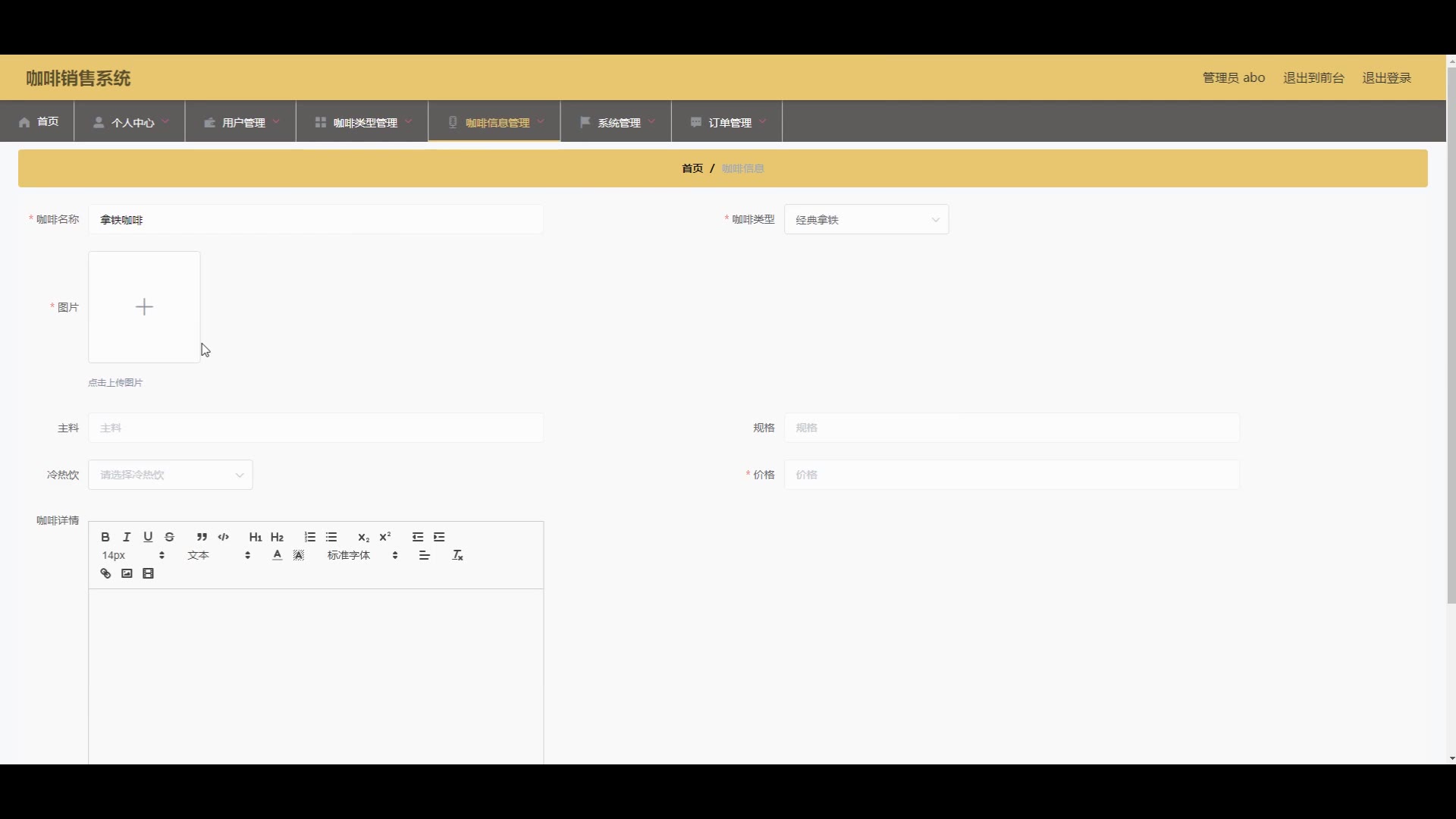Image resolution: width=1456 pixels, height=819 pixels.
Task: Insert video into the editor
Action: [149, 574]
